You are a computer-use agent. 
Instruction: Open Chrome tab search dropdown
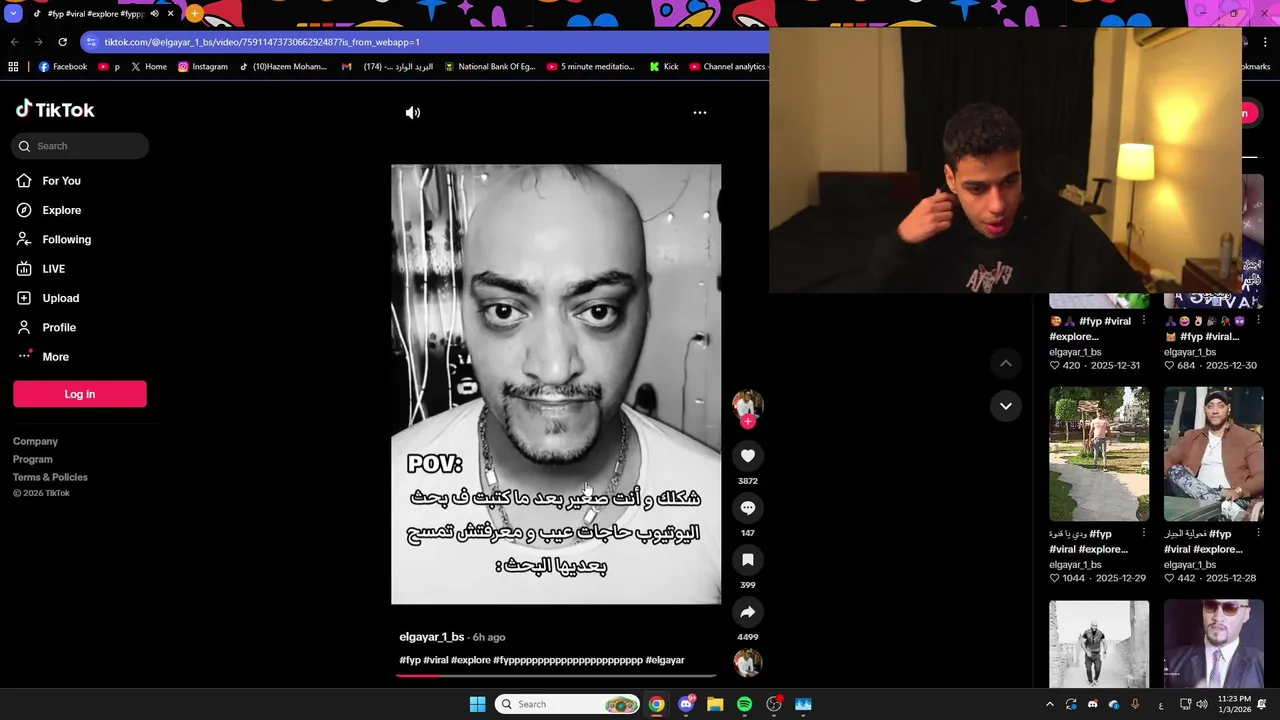12,14
